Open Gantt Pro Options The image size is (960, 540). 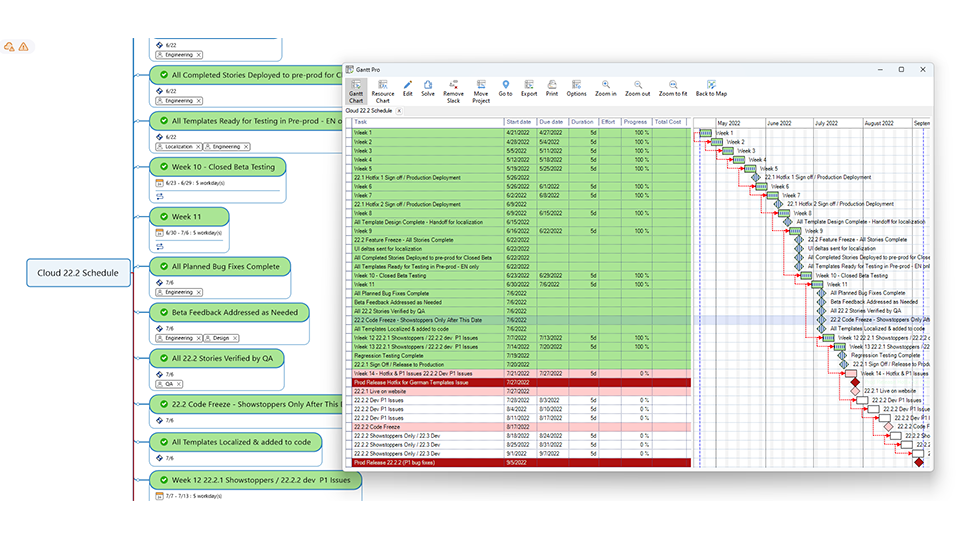576,88
